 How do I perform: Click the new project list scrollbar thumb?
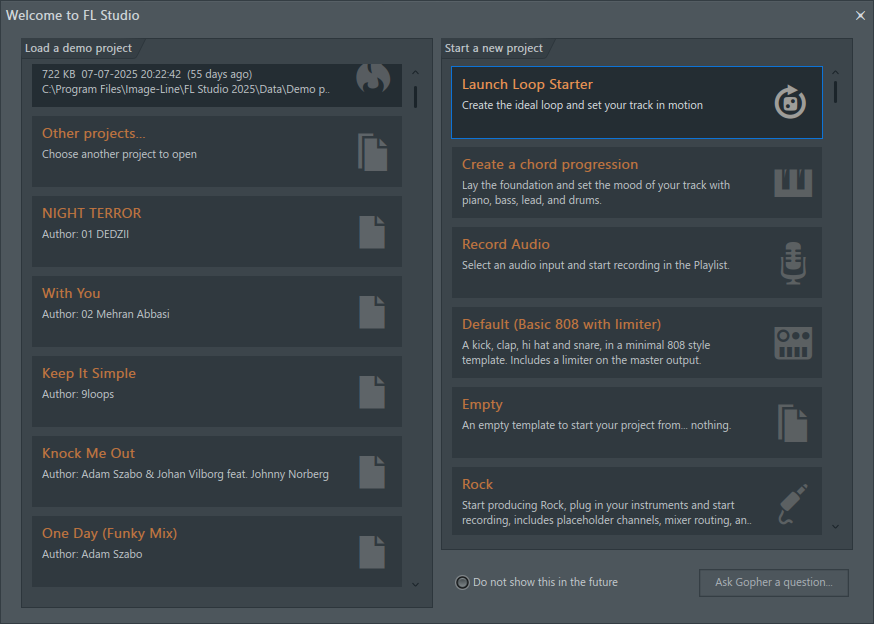click(835, 92)
